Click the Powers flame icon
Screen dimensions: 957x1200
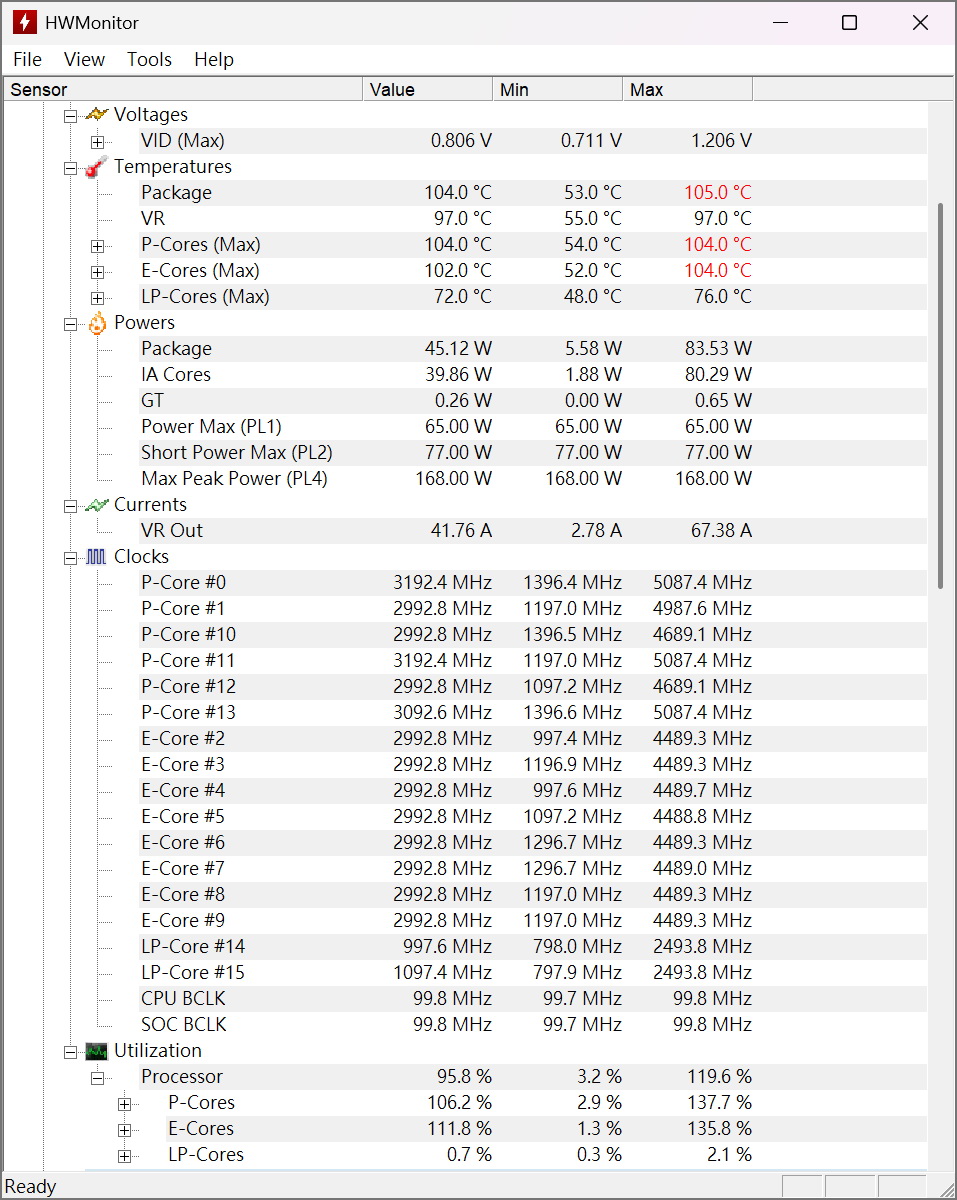96,323
